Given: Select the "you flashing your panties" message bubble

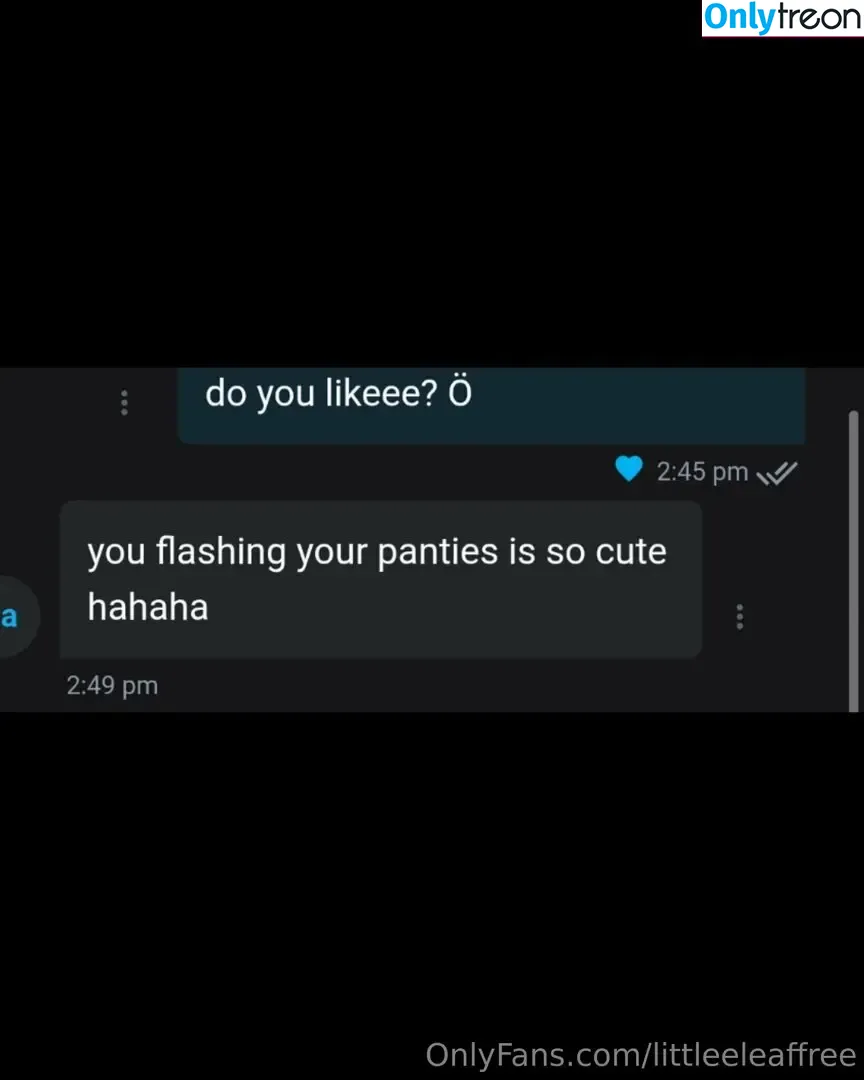Looking at the screenshot, I should pos(380,579).
